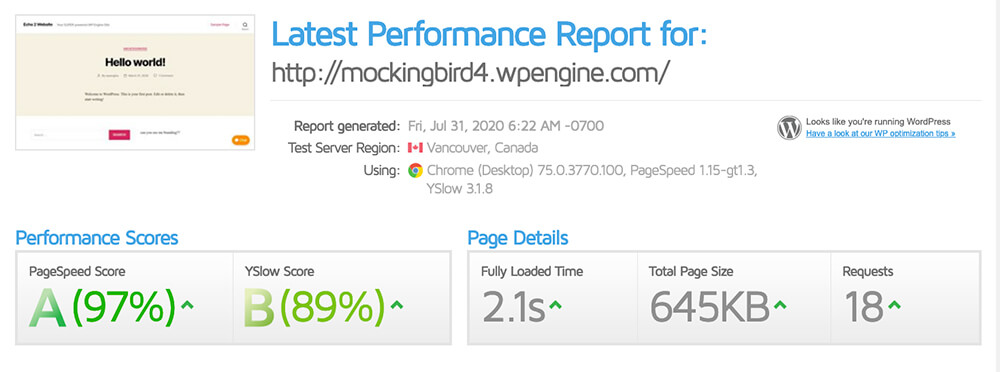Click the Canada flag icon
Screen dimensions: 1000x372
(x=415, y=148)
